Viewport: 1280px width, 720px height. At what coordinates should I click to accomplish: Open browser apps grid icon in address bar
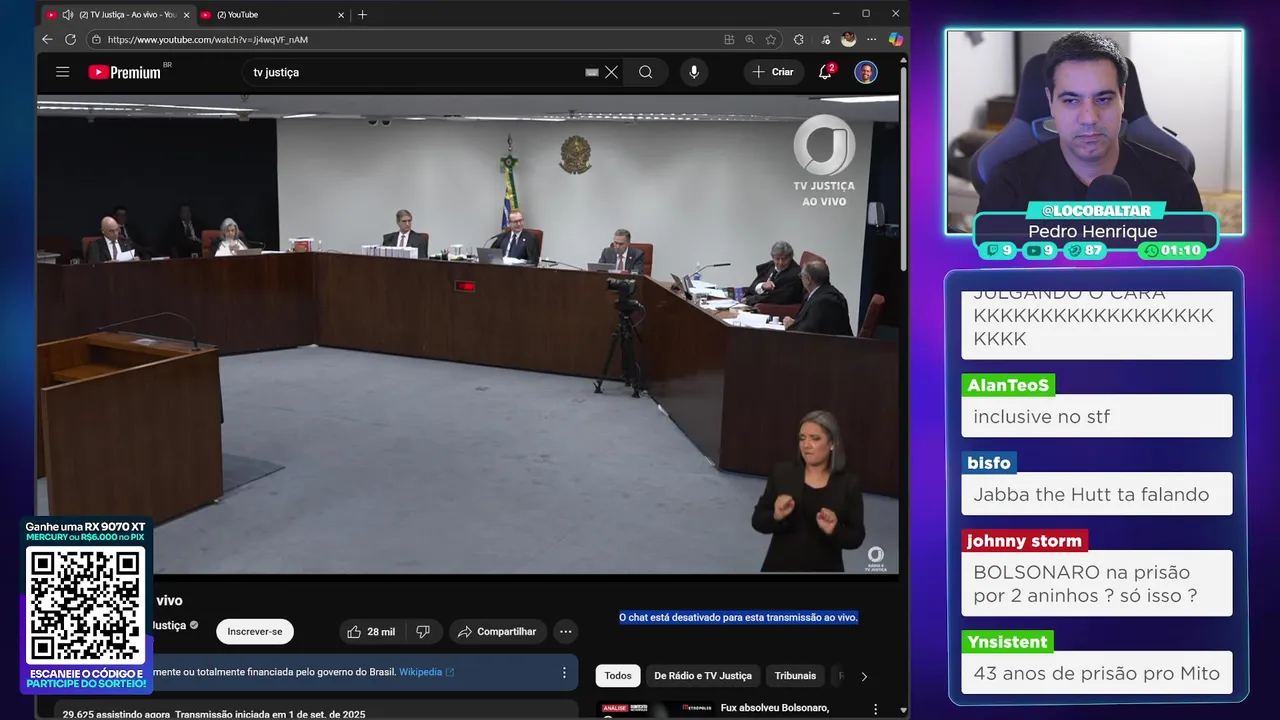coord(729,40)
